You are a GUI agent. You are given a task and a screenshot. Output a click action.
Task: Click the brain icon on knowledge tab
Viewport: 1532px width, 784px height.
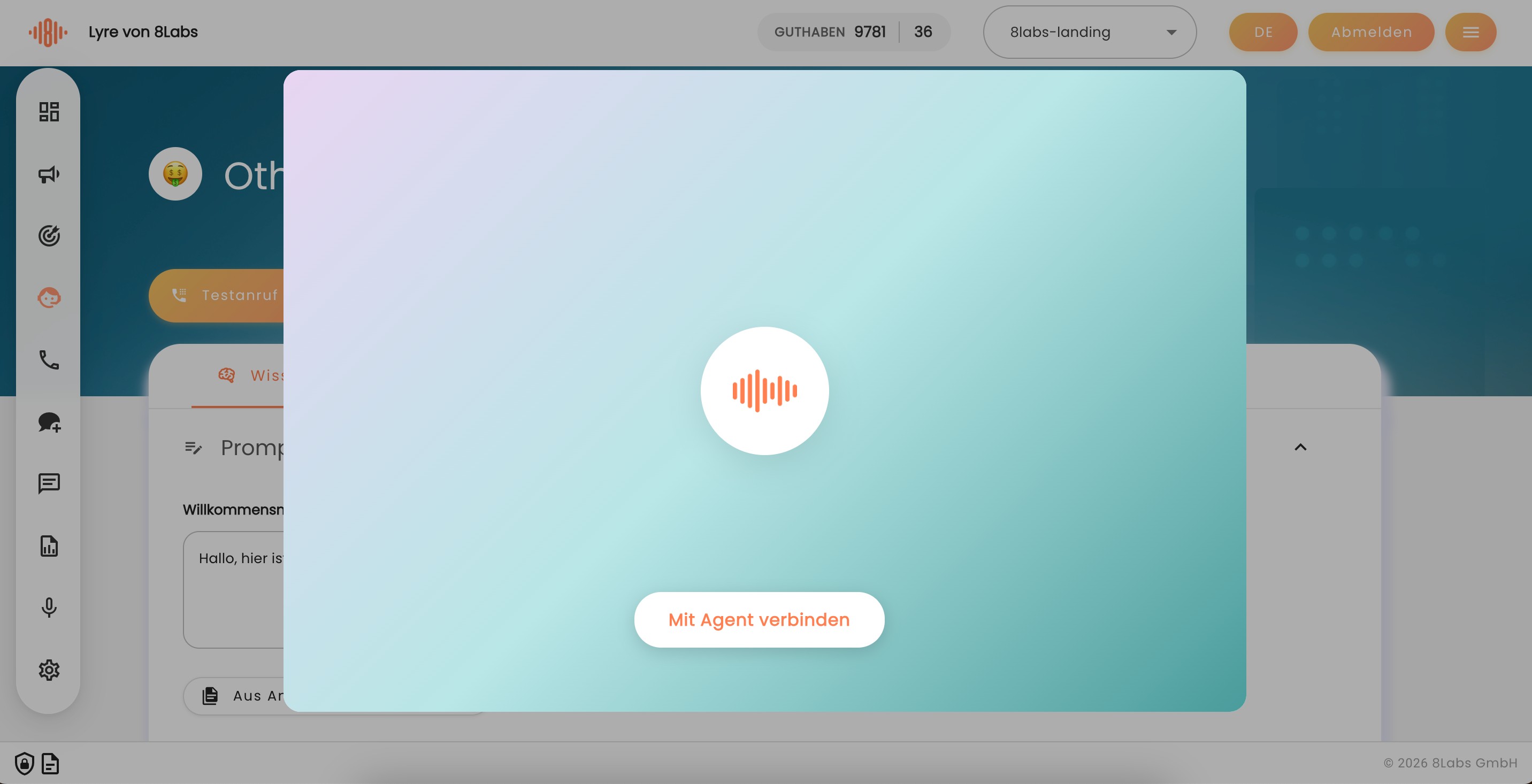227,375
